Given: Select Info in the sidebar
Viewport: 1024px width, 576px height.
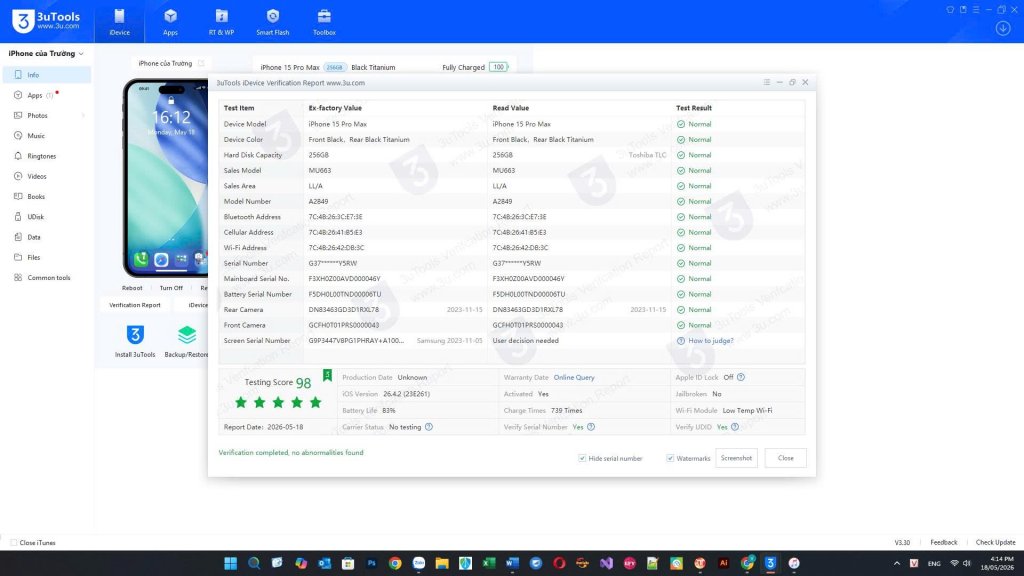Looking at the screenshot, I should click(47, 75).
